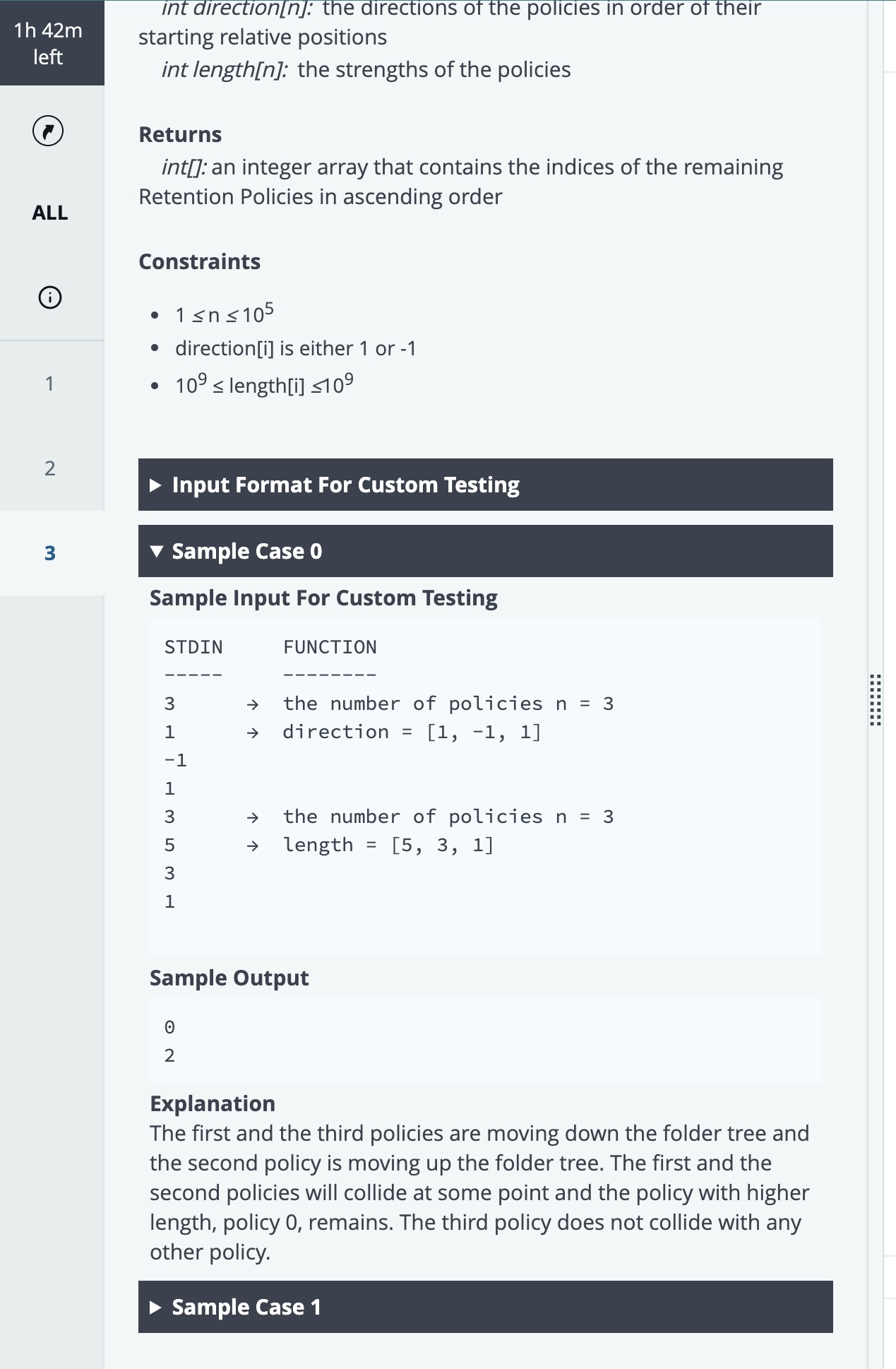Click the compass arrow icon in sidebar
This screenshot has height=1369, width=896.
[48, 131]
